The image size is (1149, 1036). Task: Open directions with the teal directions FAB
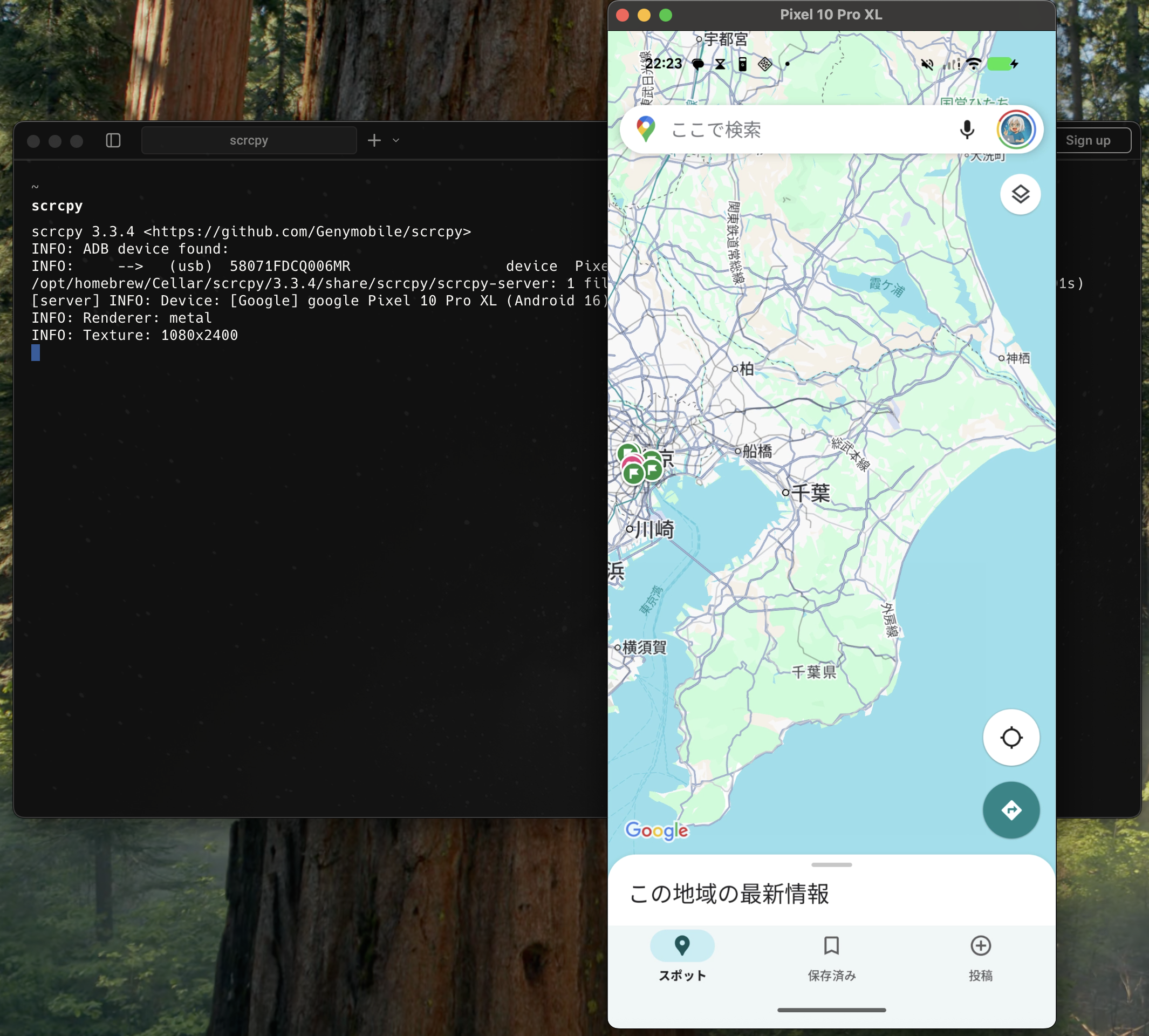tap(1011, 810)
